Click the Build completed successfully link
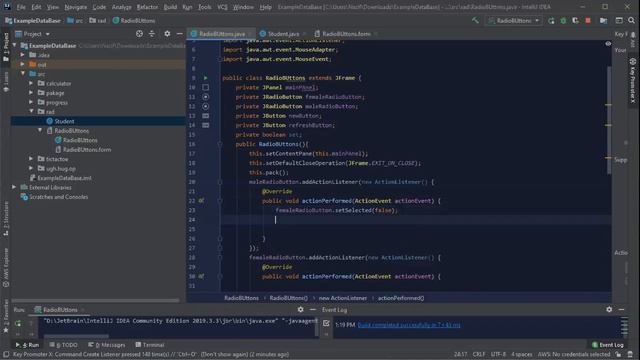The width and height of the screenshot is (640, 360). [409, 325]
